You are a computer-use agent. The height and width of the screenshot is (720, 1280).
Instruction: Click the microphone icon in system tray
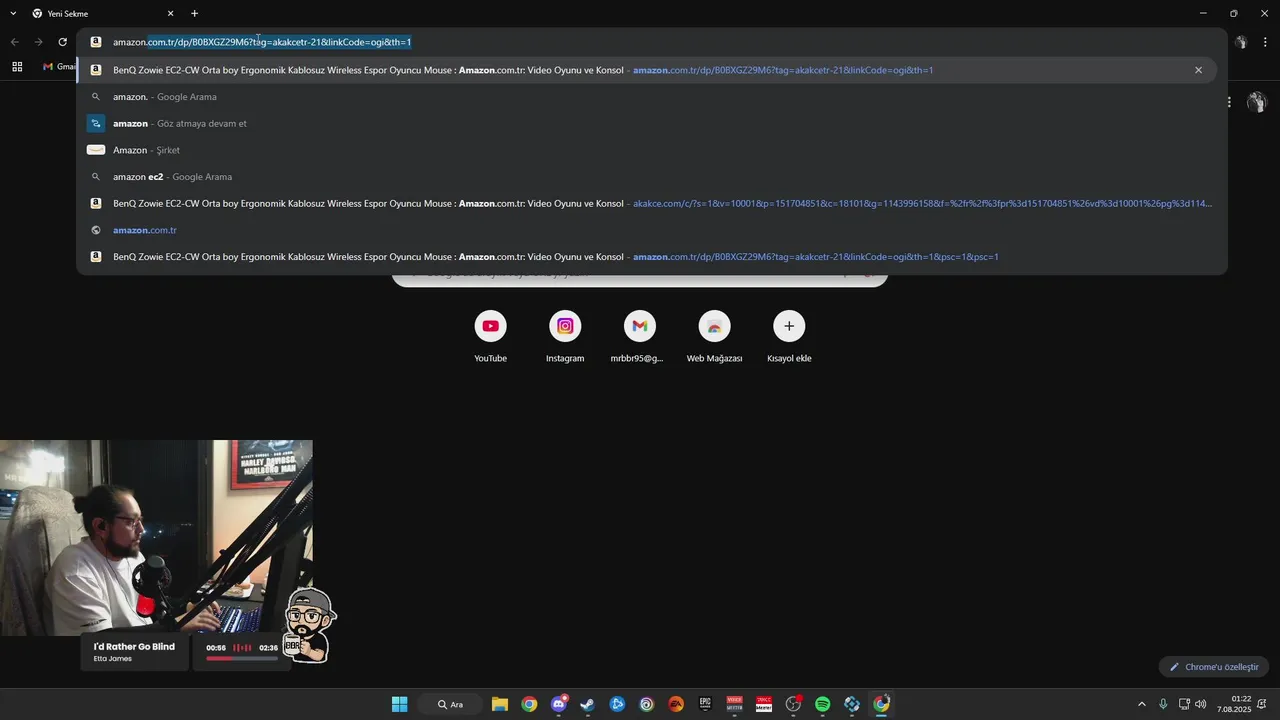1163,704
